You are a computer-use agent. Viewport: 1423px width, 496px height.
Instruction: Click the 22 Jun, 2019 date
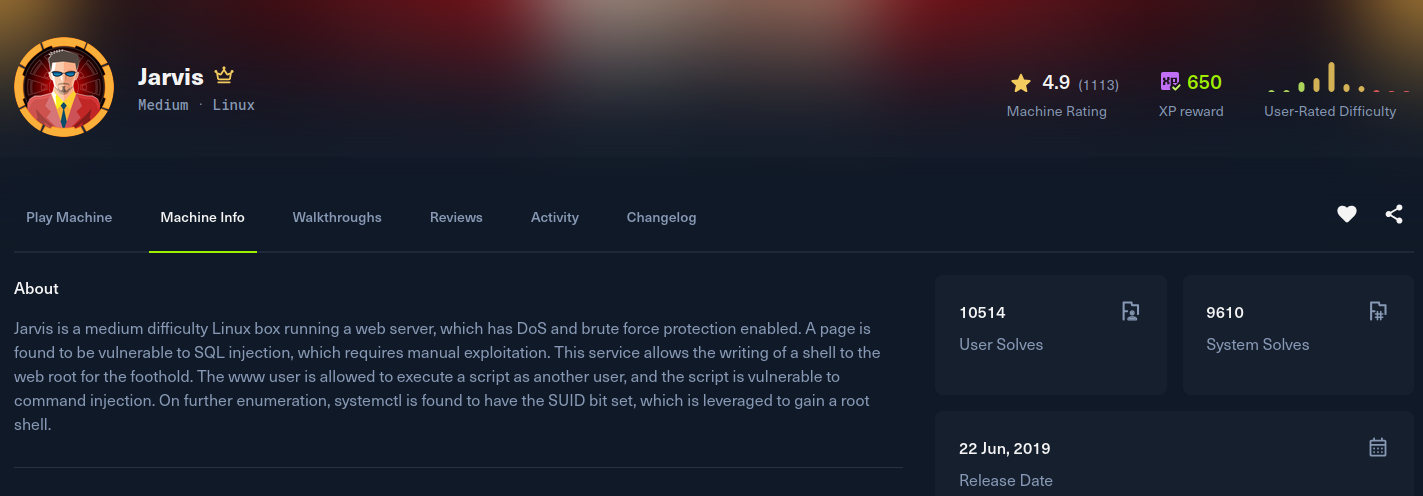point(1005,448)
